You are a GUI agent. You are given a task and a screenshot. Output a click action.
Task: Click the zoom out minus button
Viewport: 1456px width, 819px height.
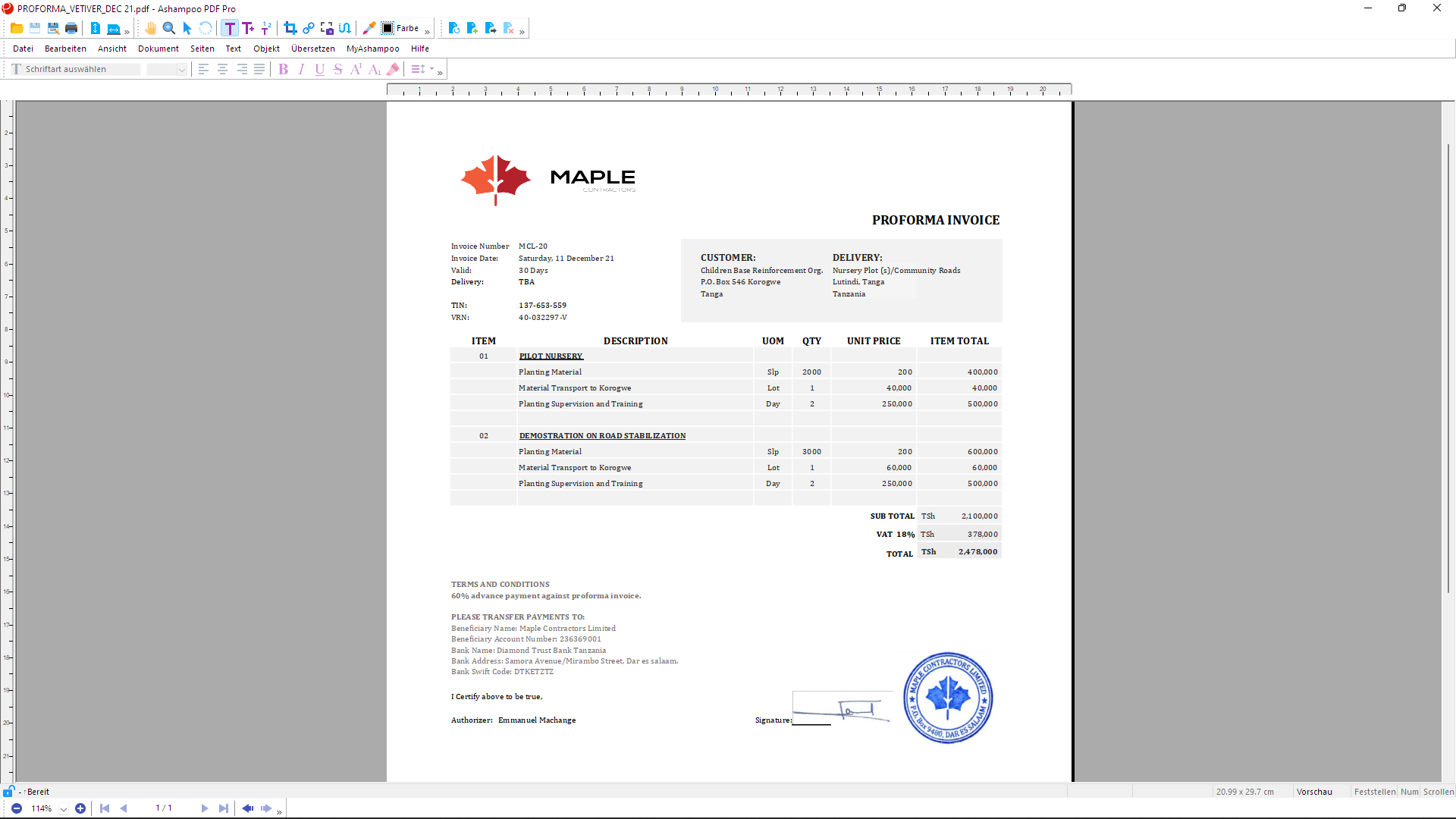[16, 808]
